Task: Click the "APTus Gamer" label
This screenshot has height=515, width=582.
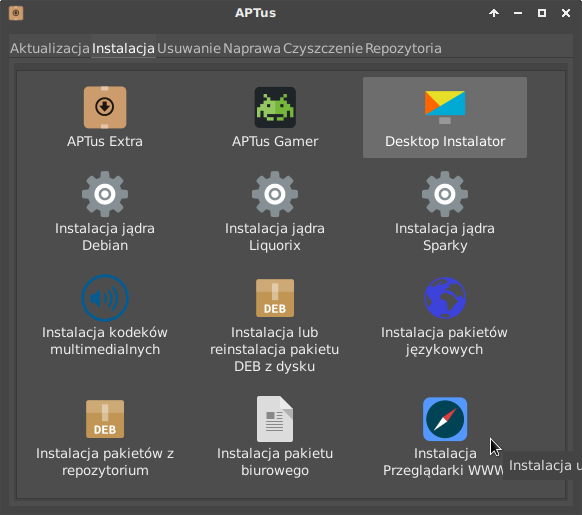Action: [275, 141]
